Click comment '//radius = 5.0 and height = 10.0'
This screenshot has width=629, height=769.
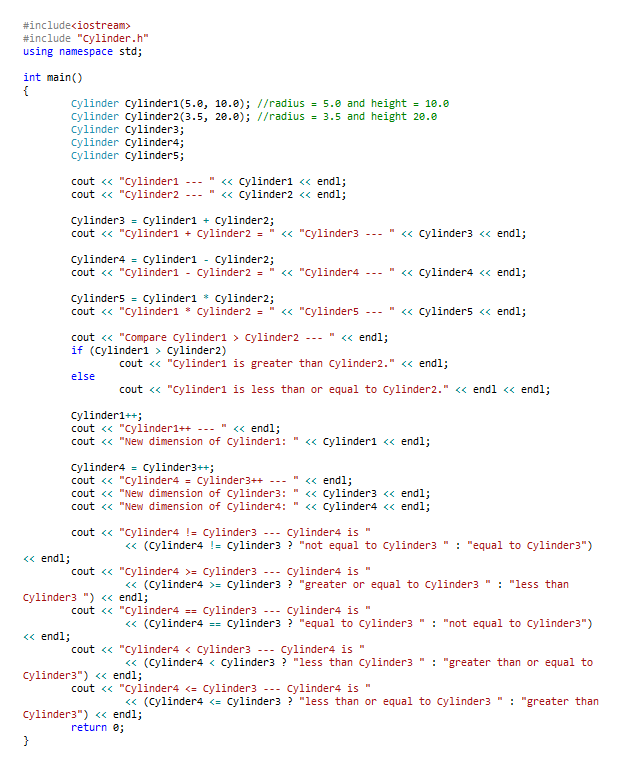353,103
